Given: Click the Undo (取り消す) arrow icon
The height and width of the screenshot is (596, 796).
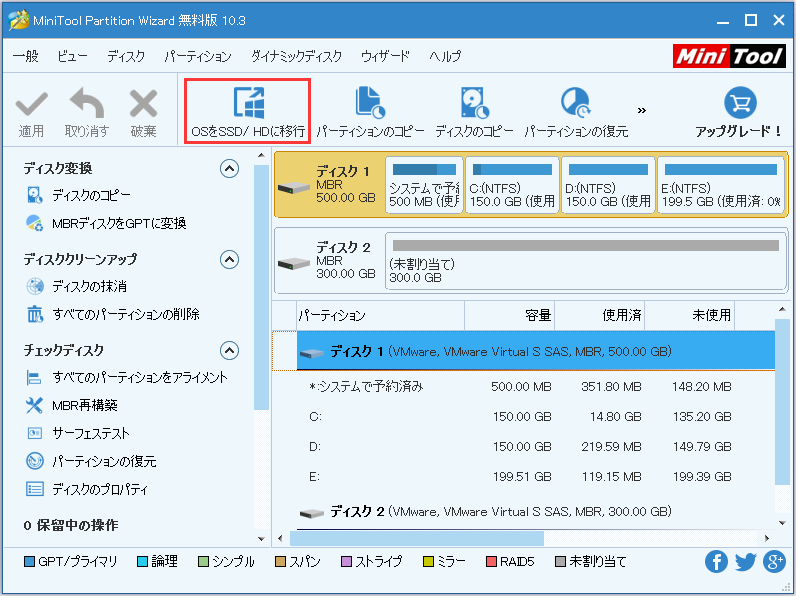Looking at the screenshot, I should (87, 103).
